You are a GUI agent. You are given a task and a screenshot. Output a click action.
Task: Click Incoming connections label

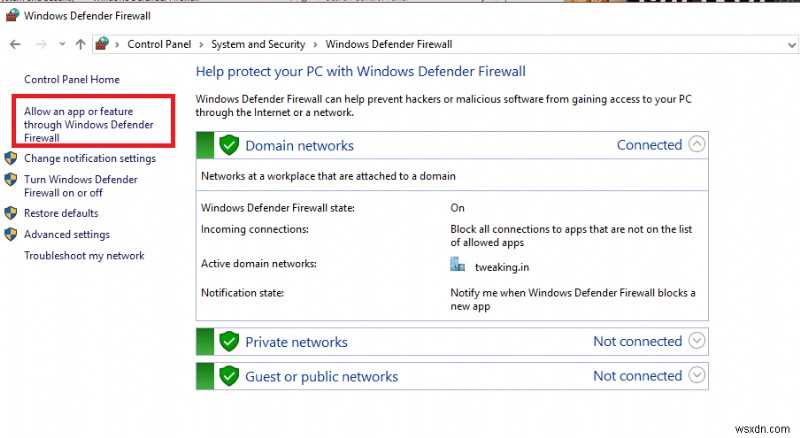pos(255,229)
